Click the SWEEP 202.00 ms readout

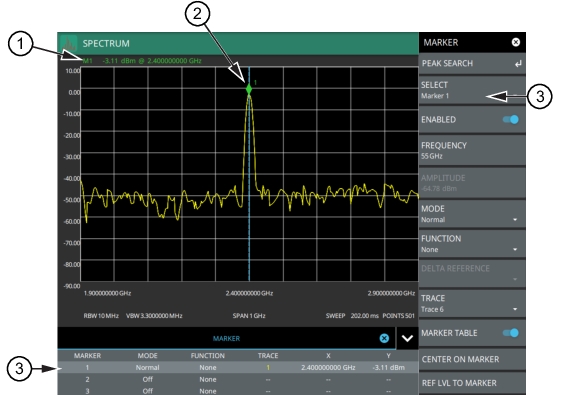point(352,316)
